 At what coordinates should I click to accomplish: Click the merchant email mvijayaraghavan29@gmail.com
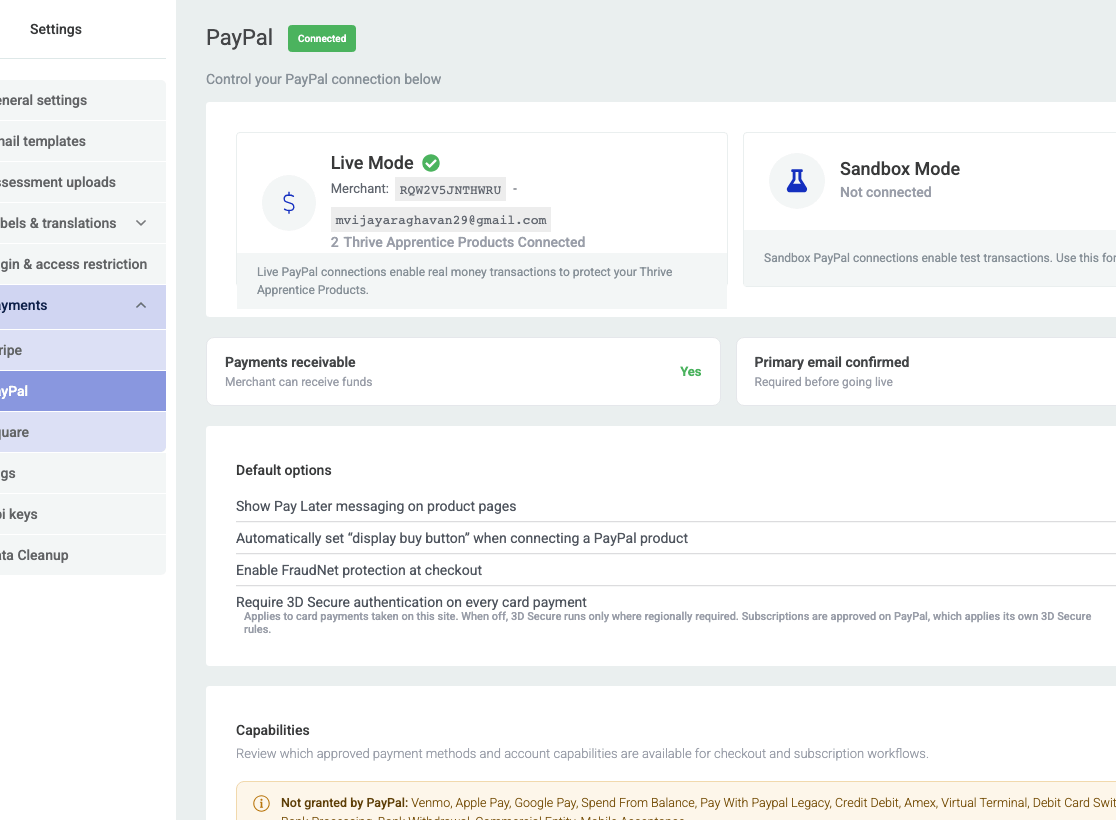click(x=441, y=220)
